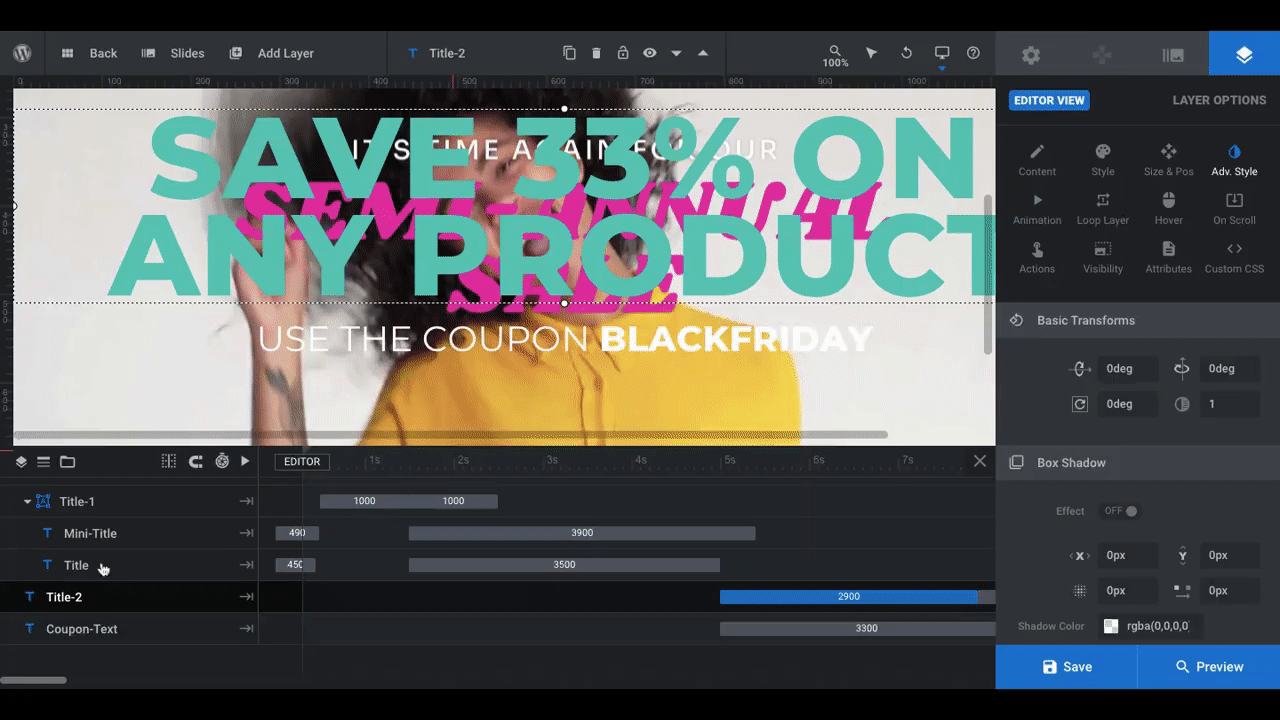Click the rotate Z 0deg field

pos(1127,404)
